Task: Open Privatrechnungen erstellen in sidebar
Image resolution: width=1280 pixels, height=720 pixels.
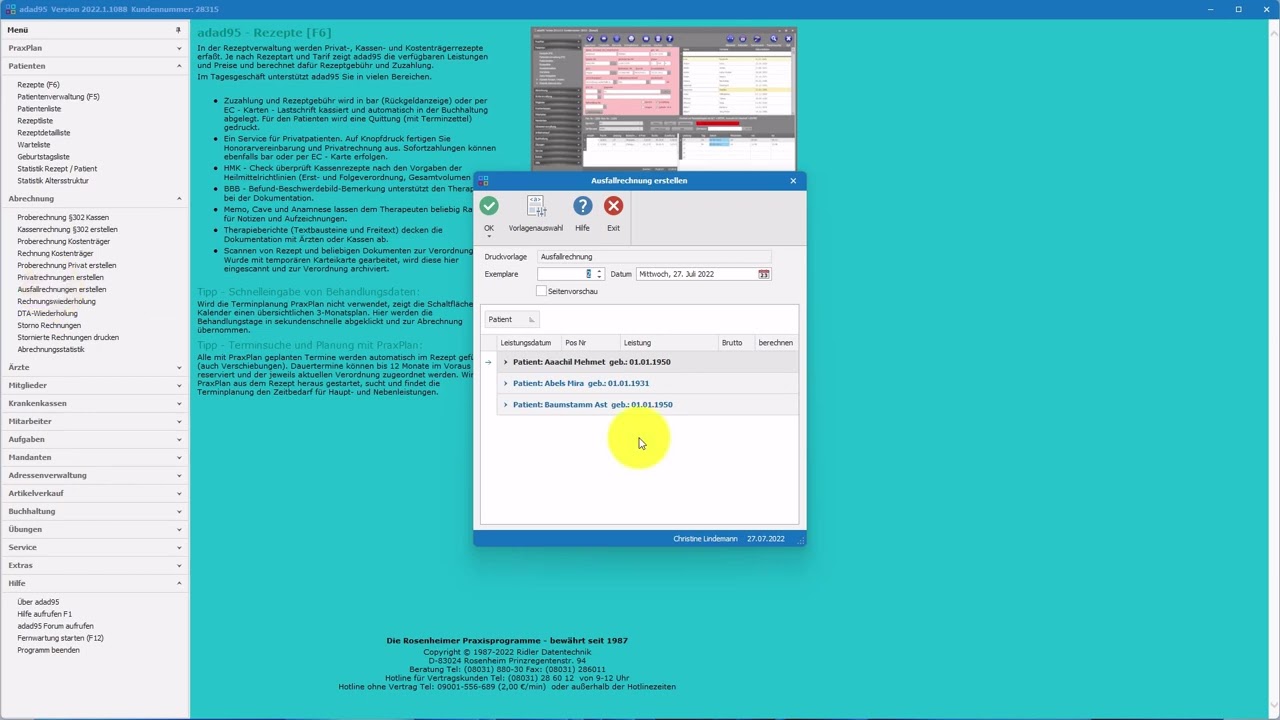Action: point(60,277)
